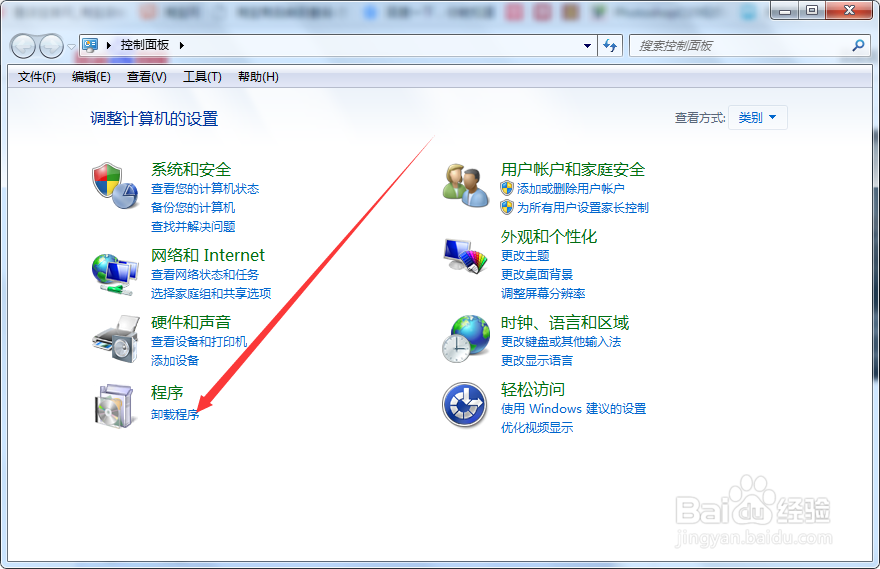Click 添加或删除用户帐户 link
The image size is (880, 569).
[570, 189]
